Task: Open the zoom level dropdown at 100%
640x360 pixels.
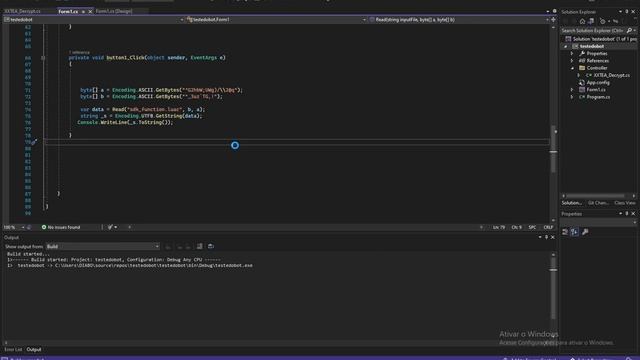Action: pyautogui.click(x=23, y=227)
